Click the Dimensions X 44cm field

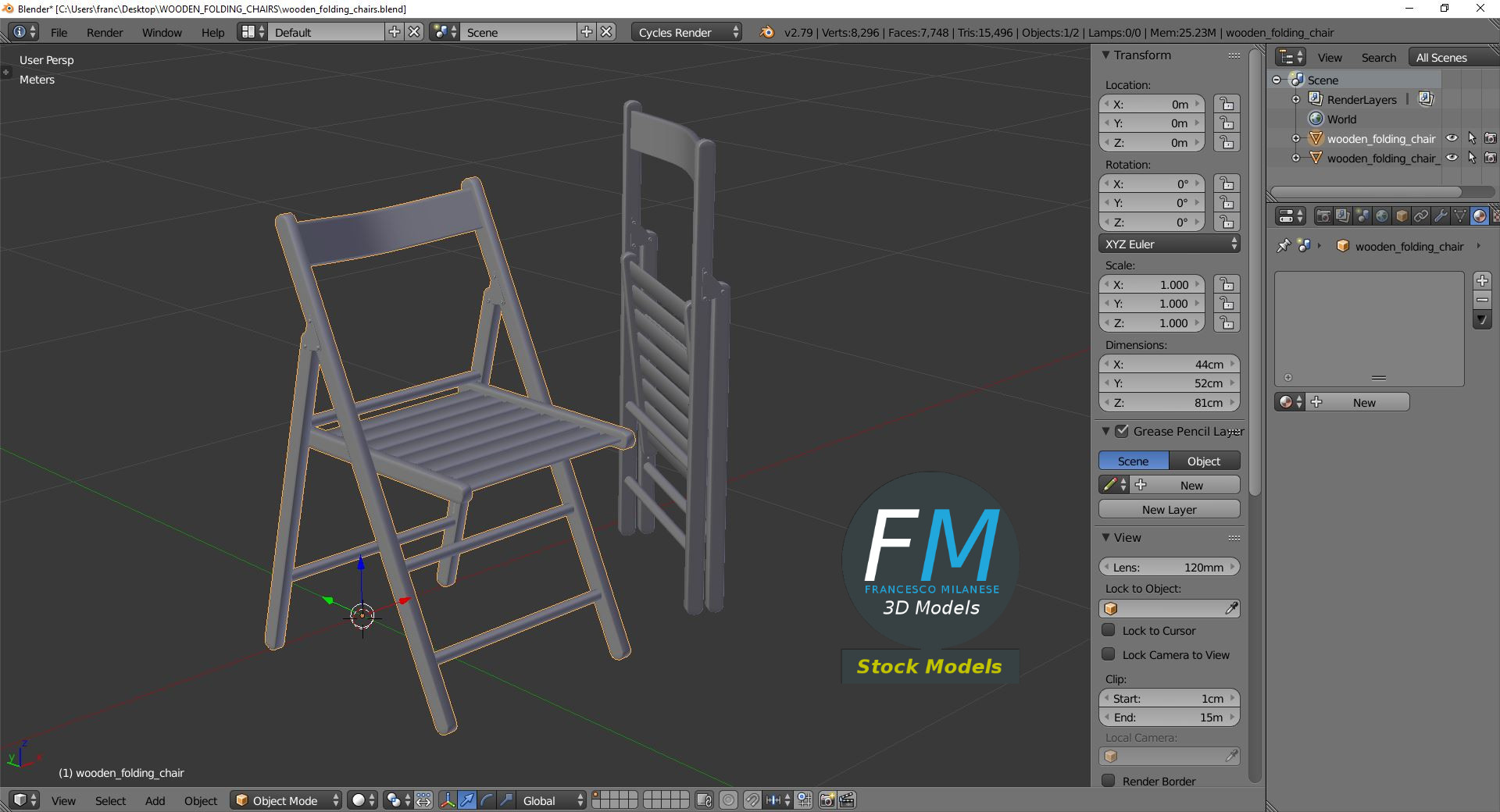pos(1169,364)
